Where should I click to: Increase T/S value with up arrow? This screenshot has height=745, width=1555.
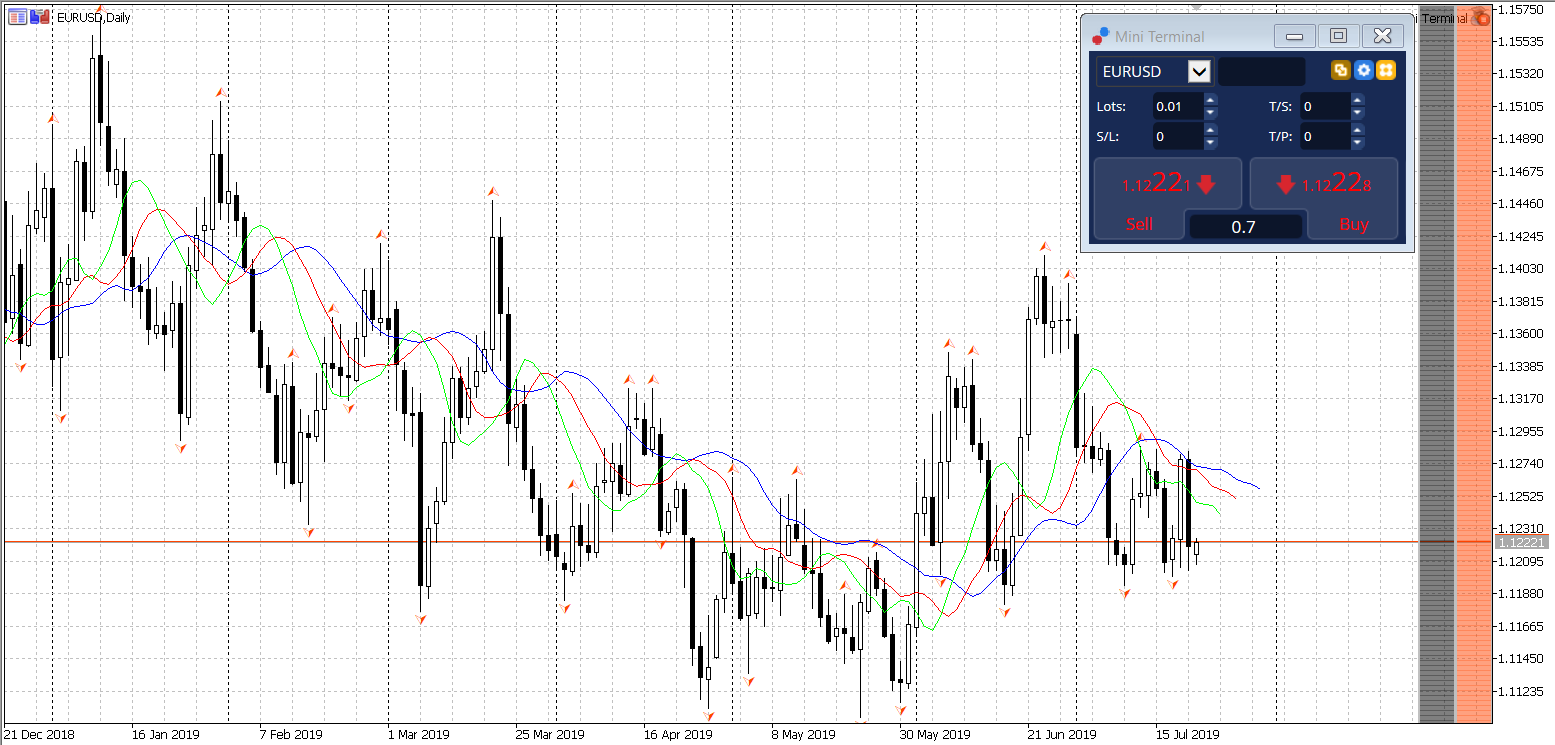(x=1357, y=100)
